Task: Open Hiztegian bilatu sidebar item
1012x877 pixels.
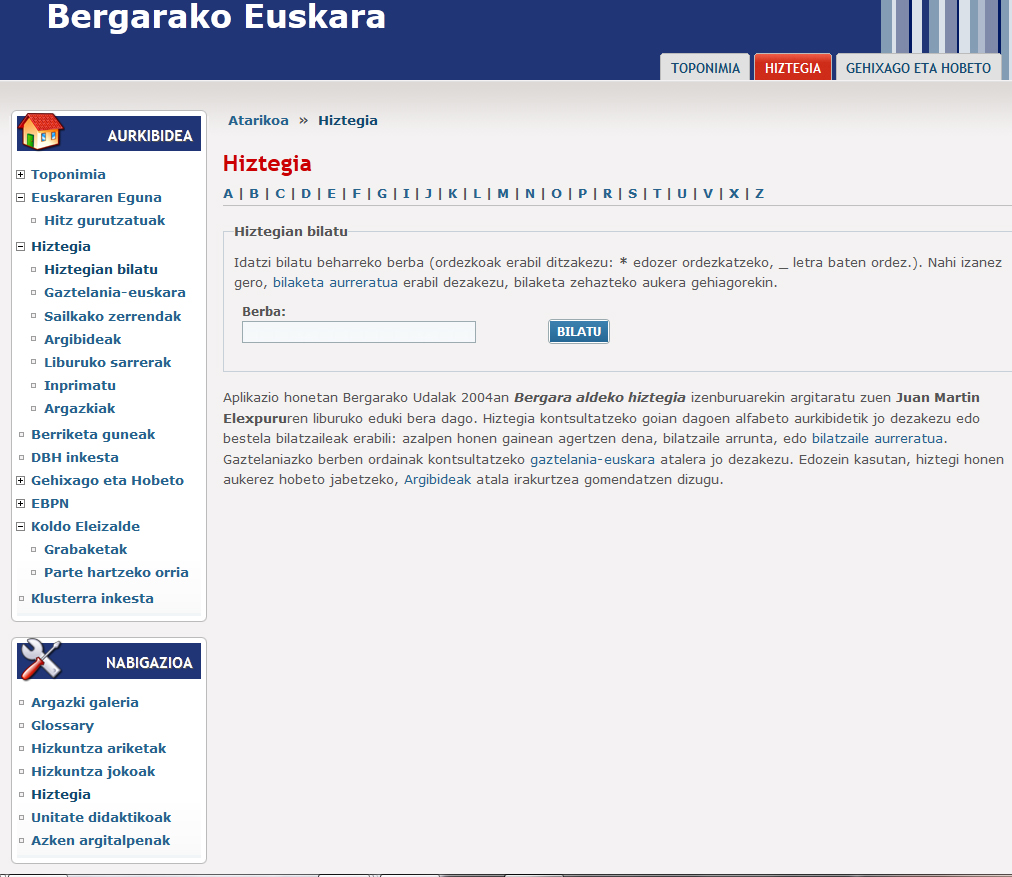Action: pos(101,270)
